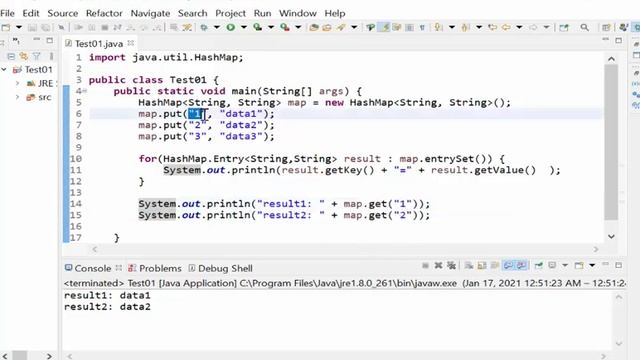Toggle Mark Occurrences highlighted toolbar icon
Image resolution: width=640 pixels, height=360 pixels.
point(384,27)
